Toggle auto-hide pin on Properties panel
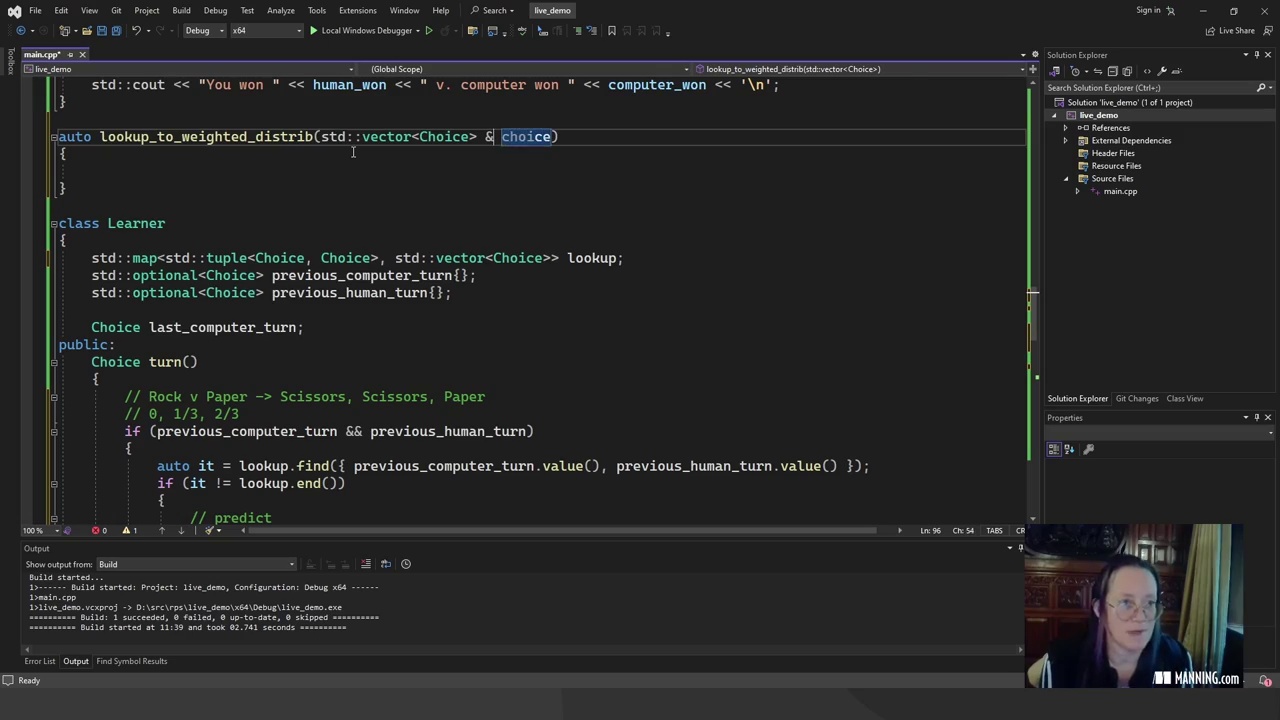 click(x=1257, y=418)
